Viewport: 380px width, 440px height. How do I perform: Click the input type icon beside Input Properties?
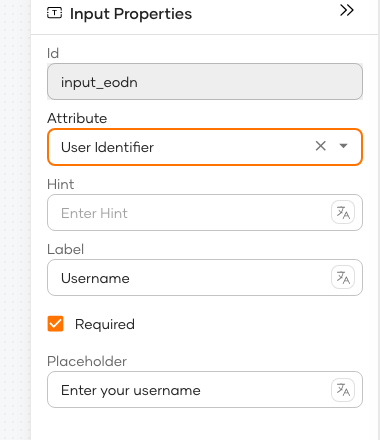(x=54, y=13)
